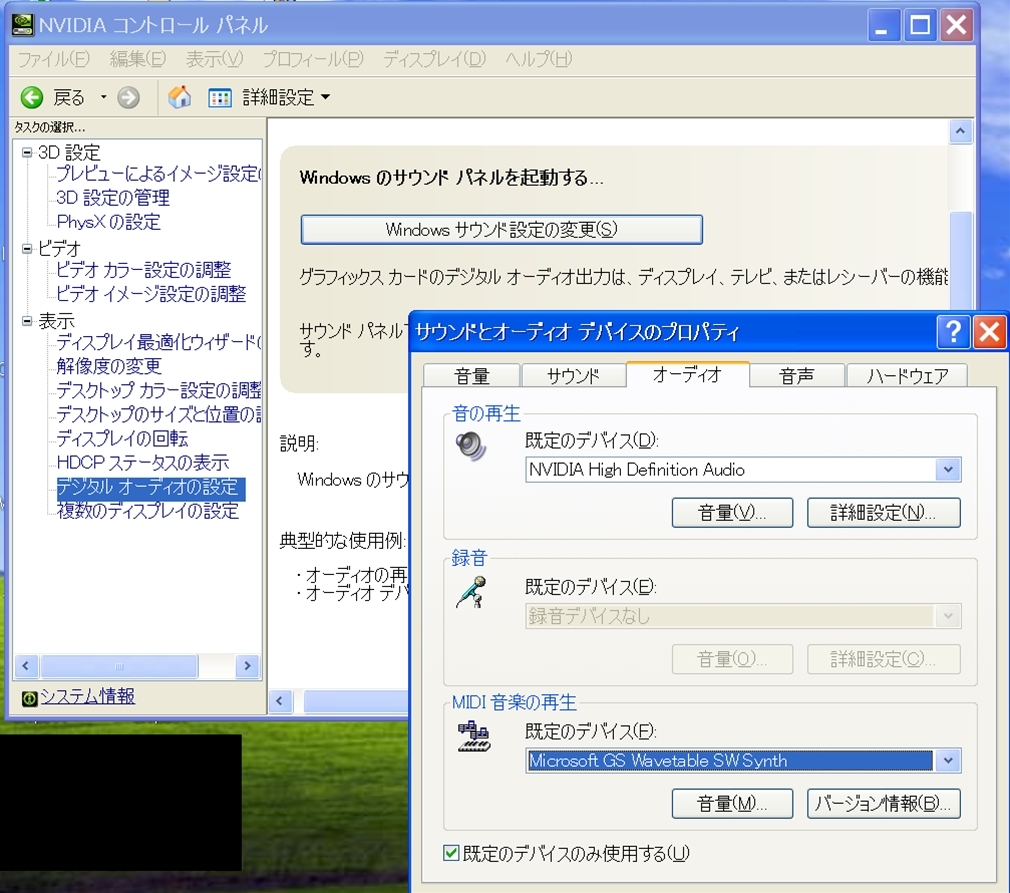Viewport: 1010px width, 893px height.
Task: Select 3D 設定の管理 tree item
Action: [x=113, y=198]
